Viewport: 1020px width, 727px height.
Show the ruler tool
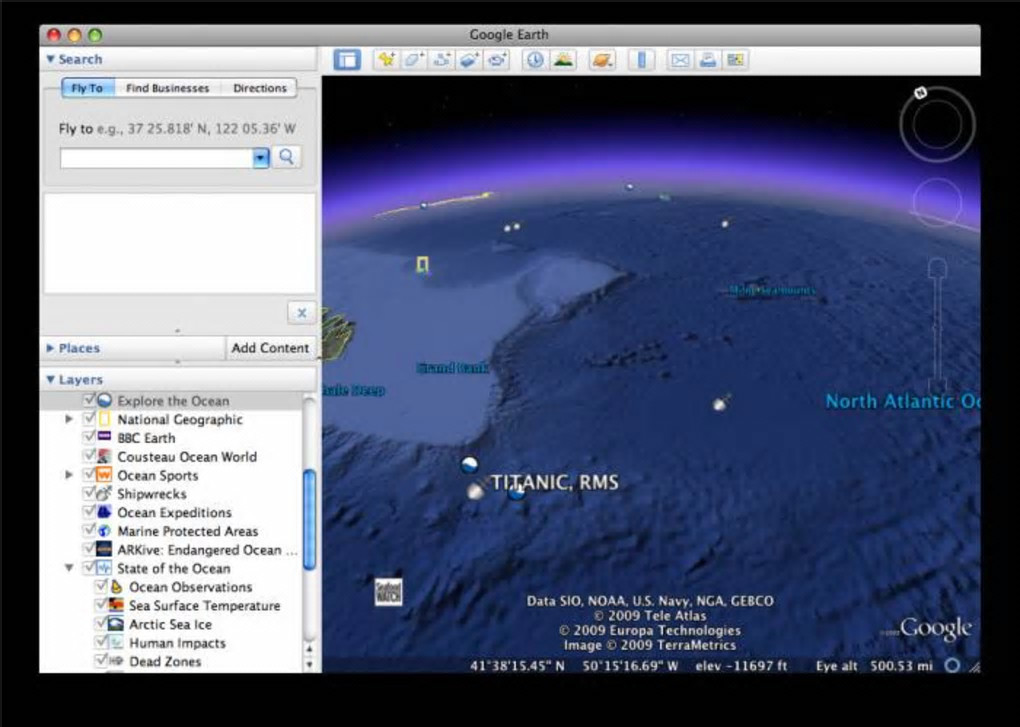[x=641, y=60]
